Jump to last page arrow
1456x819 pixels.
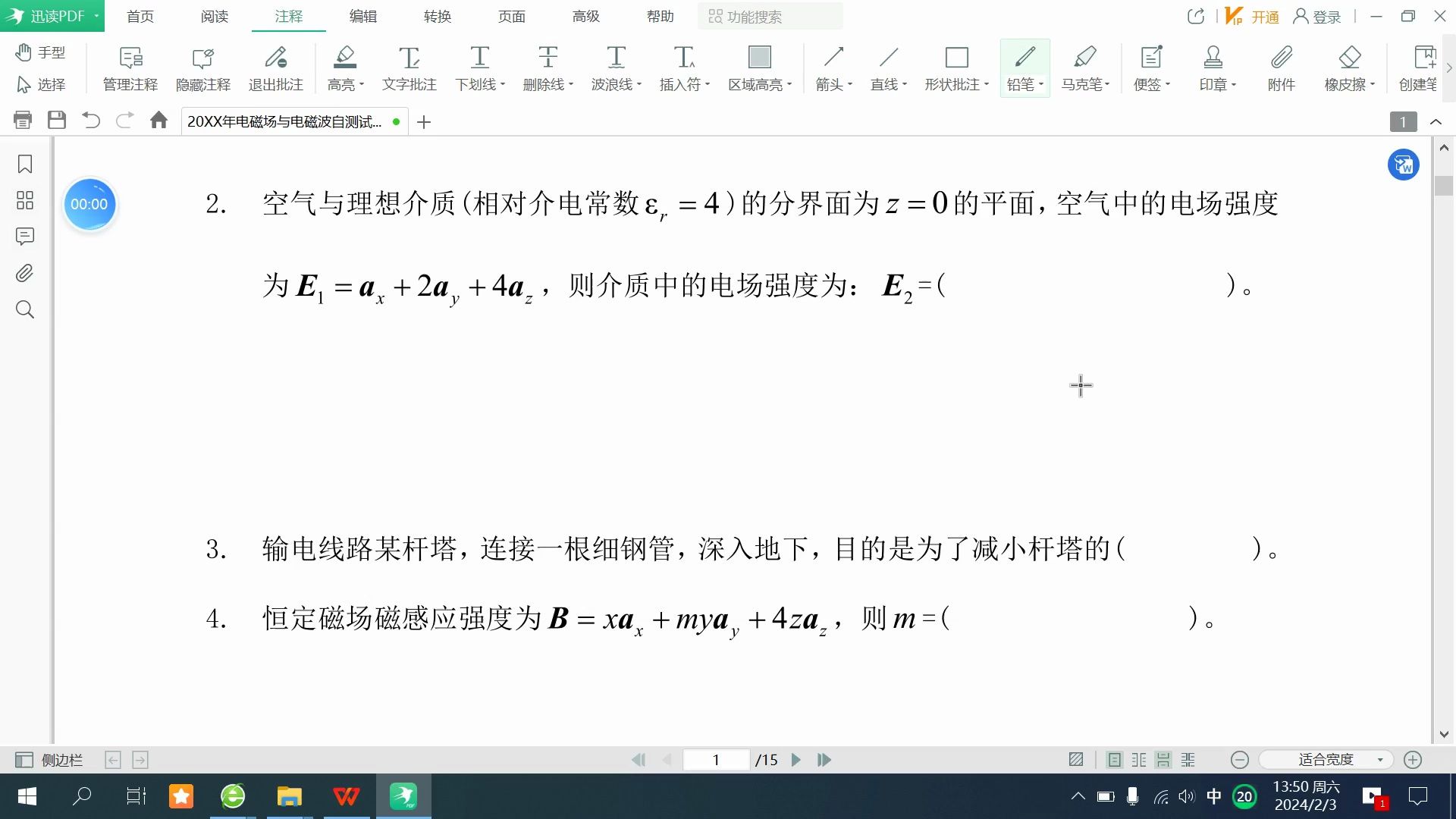pos(824,760)
